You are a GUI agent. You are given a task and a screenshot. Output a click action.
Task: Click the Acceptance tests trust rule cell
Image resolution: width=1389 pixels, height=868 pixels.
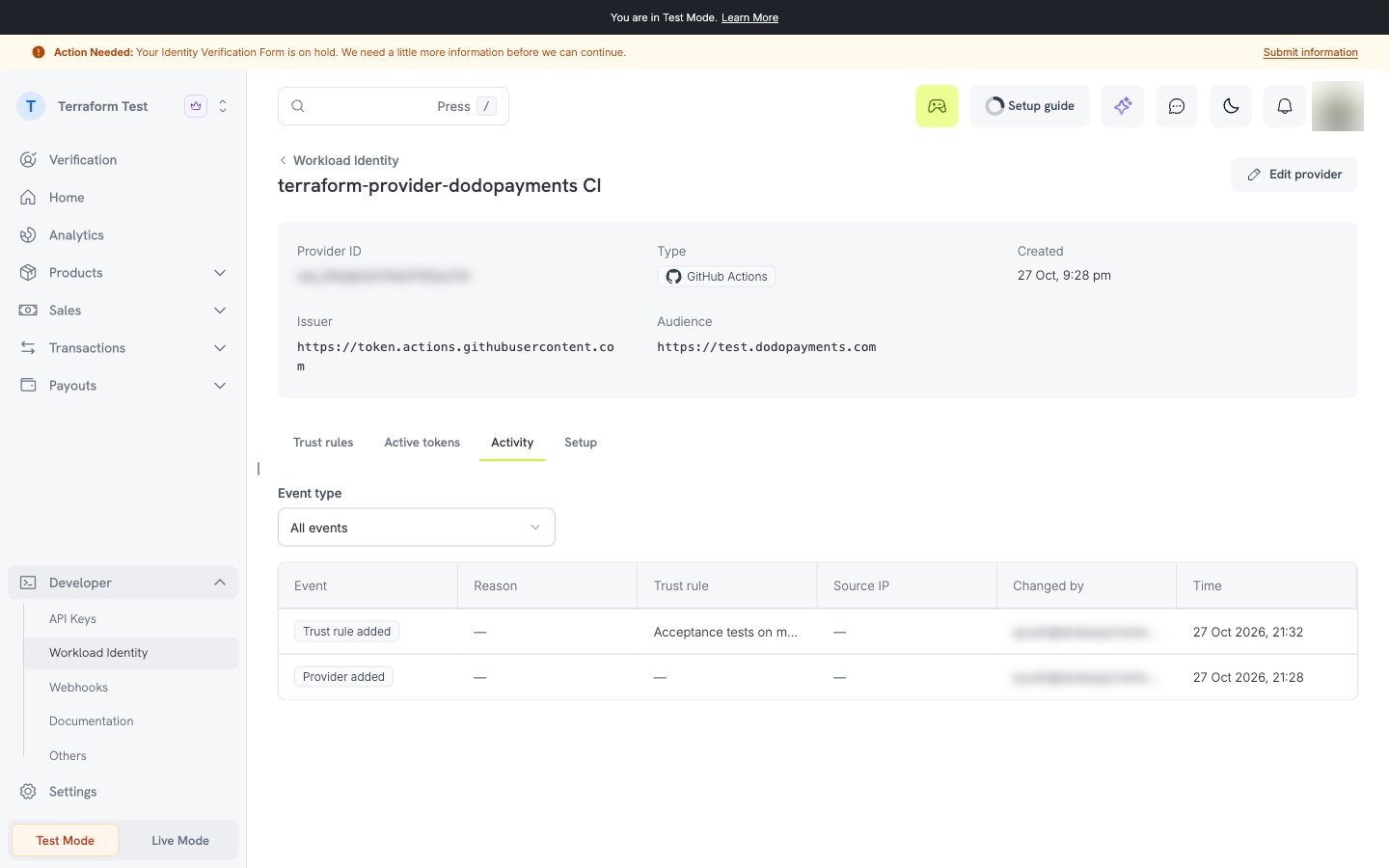[725, 633]
